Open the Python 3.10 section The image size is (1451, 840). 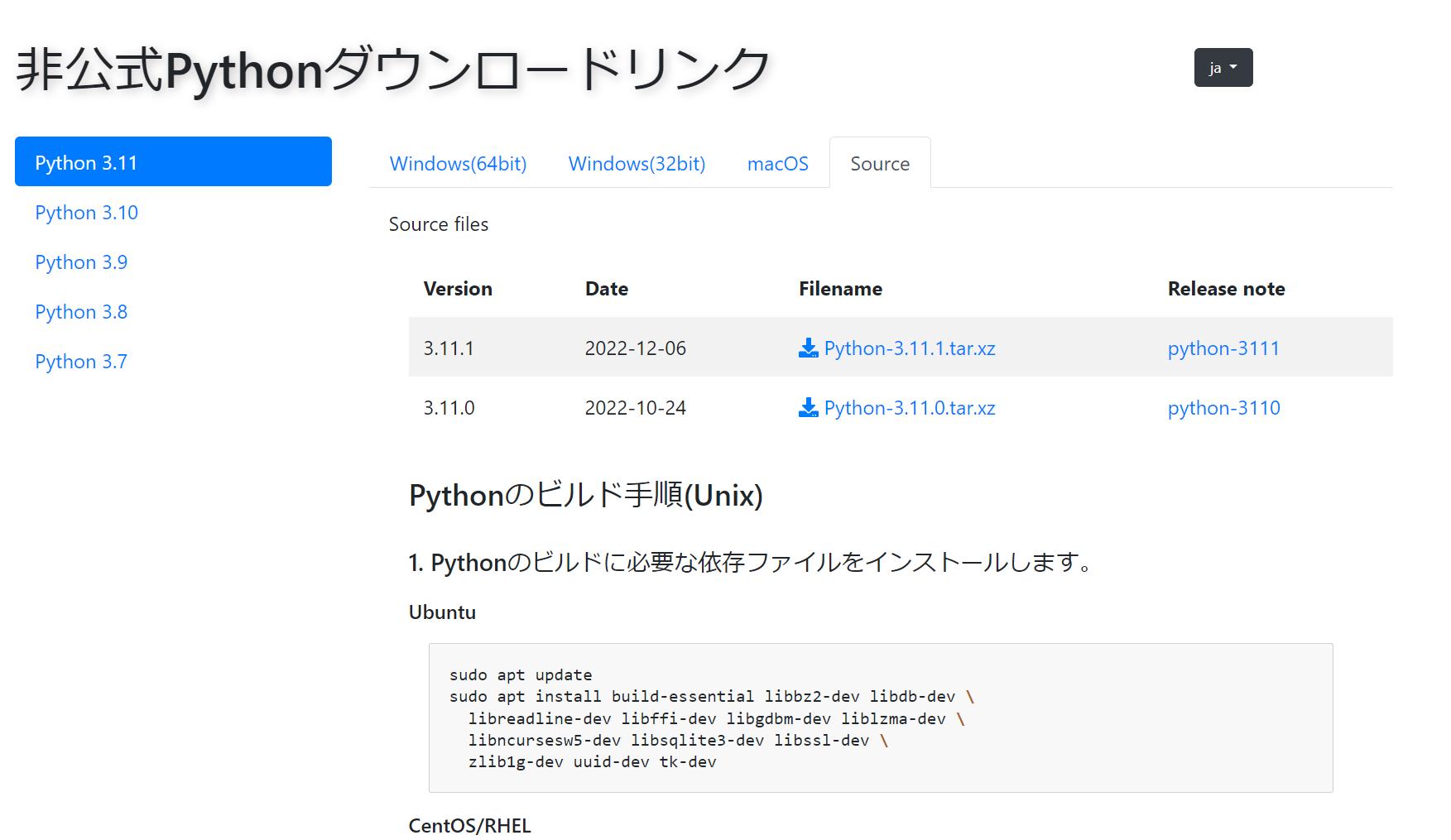pos(86,213)
